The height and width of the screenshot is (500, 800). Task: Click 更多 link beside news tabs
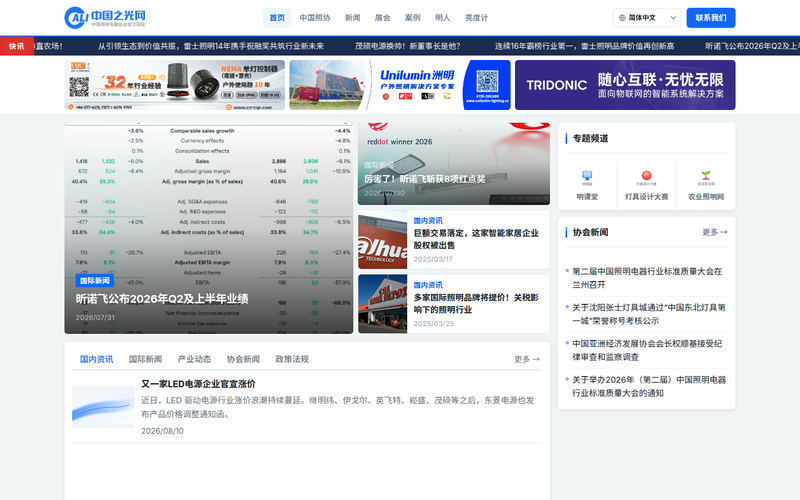click(x=527, y=359)
